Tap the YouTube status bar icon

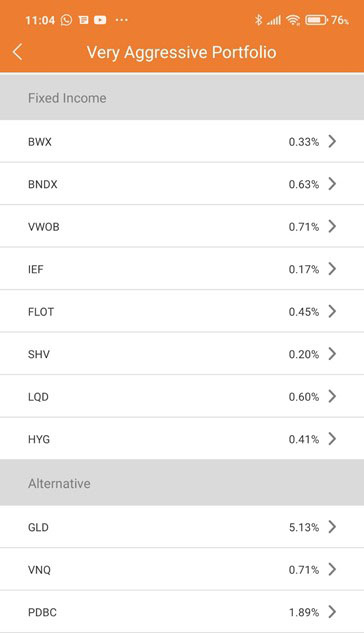pos(100,20)
